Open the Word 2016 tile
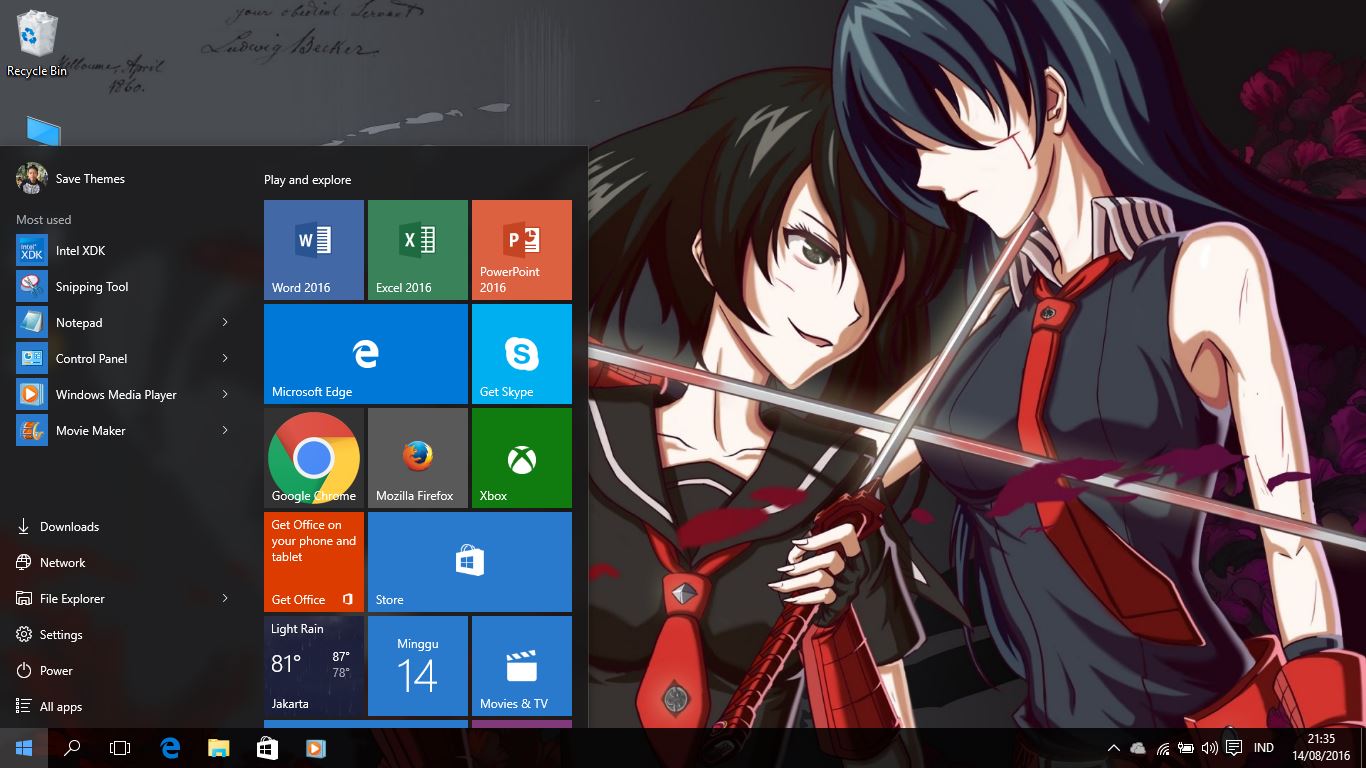The image size is (1366, 768). click(x=314, y=250)
